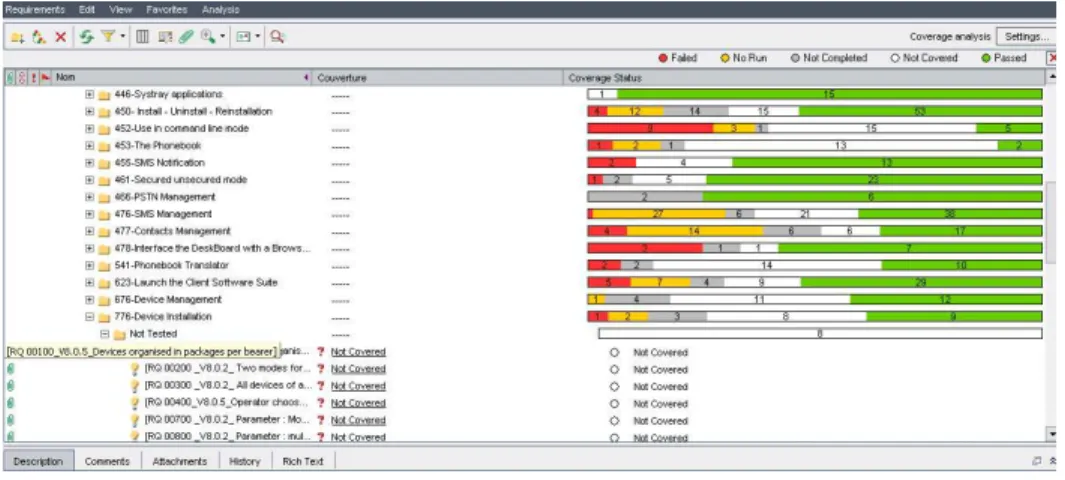Click red Failed segment of 452 coverage bar
1065x480 pixels.
tap(650, 128)
